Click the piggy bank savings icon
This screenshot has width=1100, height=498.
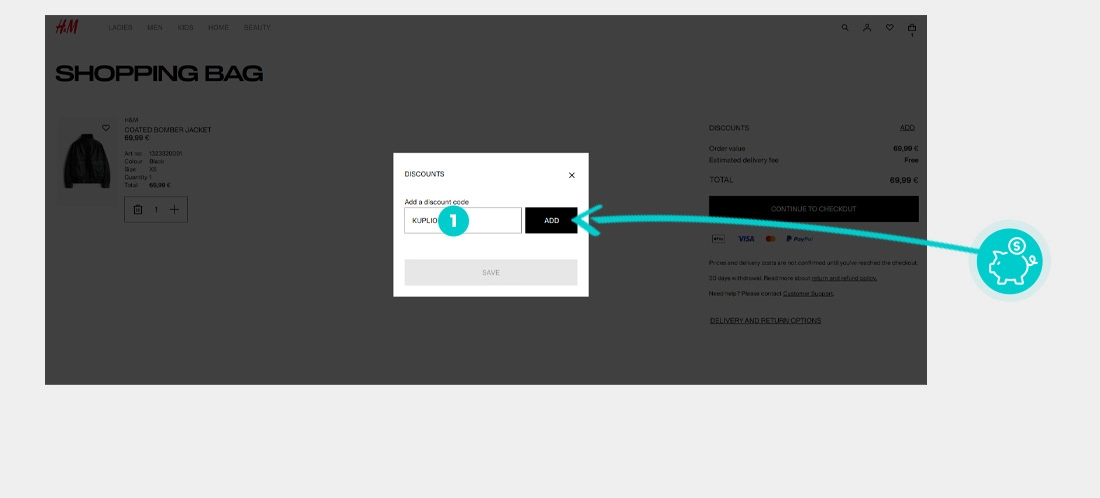click(x=1010, y=261)
